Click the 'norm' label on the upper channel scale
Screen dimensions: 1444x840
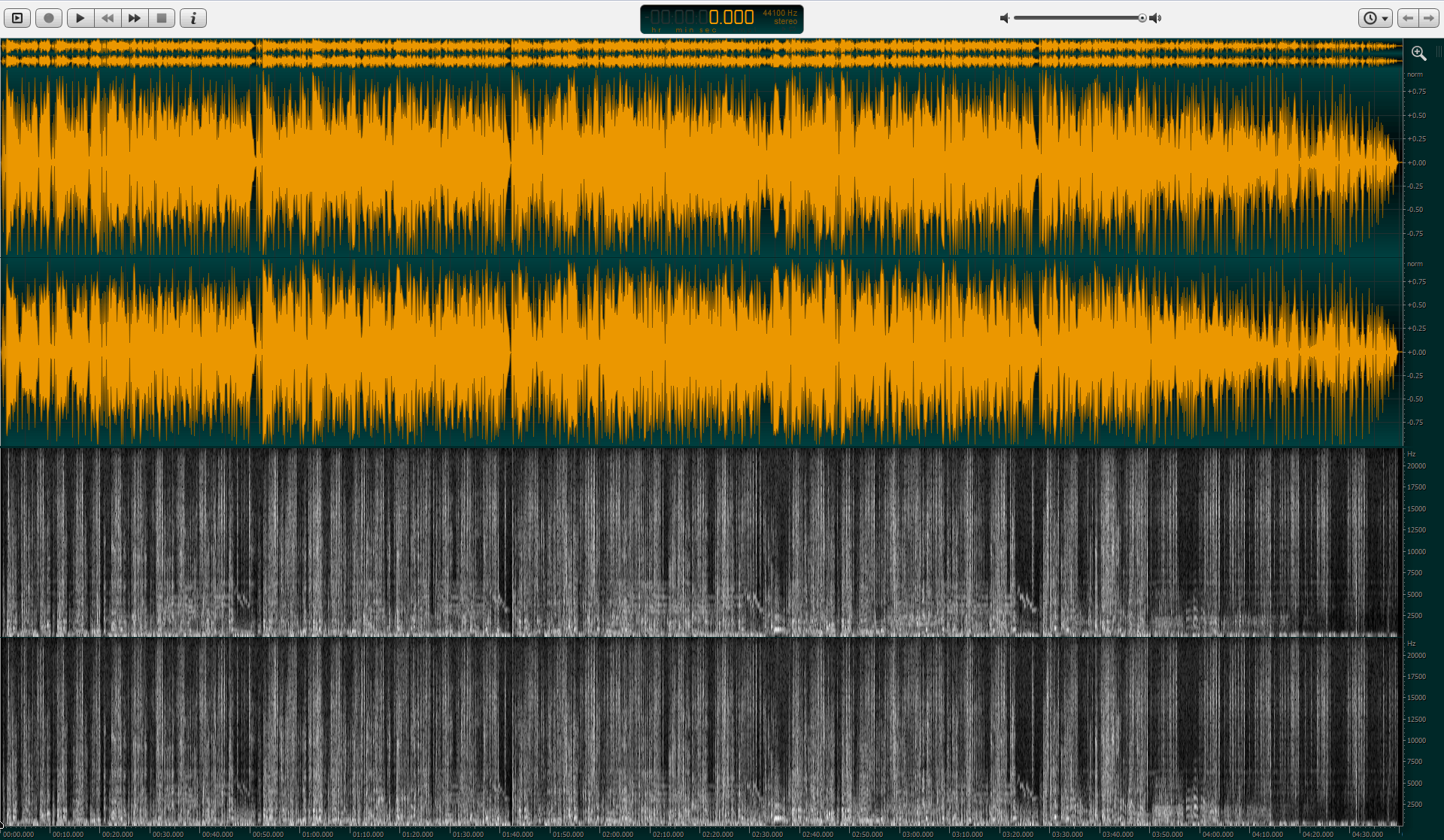click(1415, 74)
